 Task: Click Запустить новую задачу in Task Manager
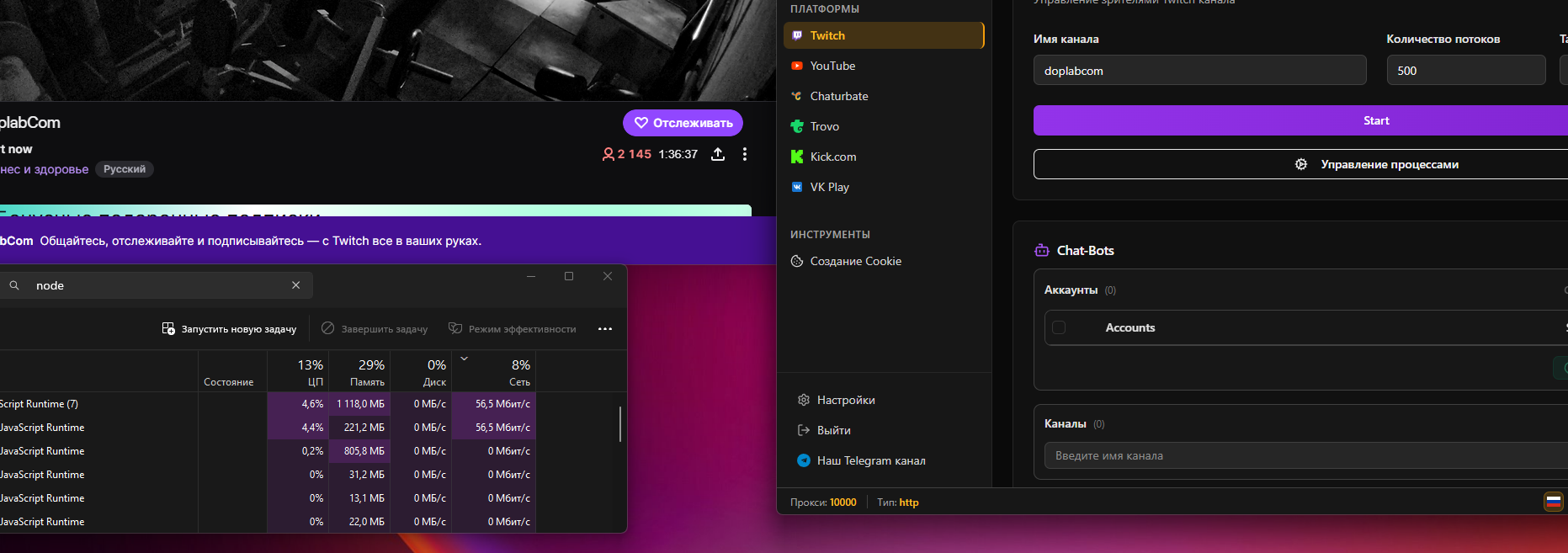pos(229,329)
